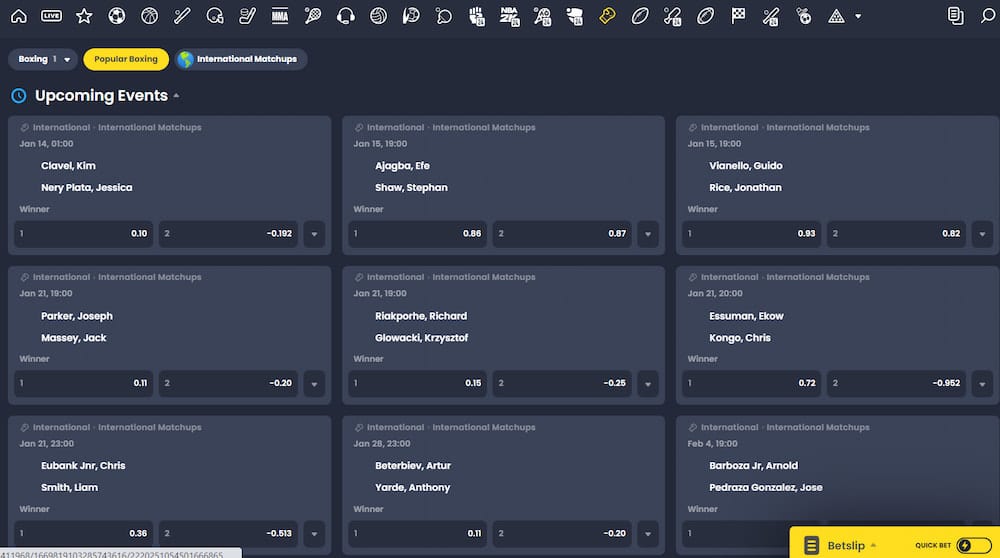Expand more markets for Beterbiev vs Yarde
Viewport: 1000px width, 558px height.
click(648, 534)
